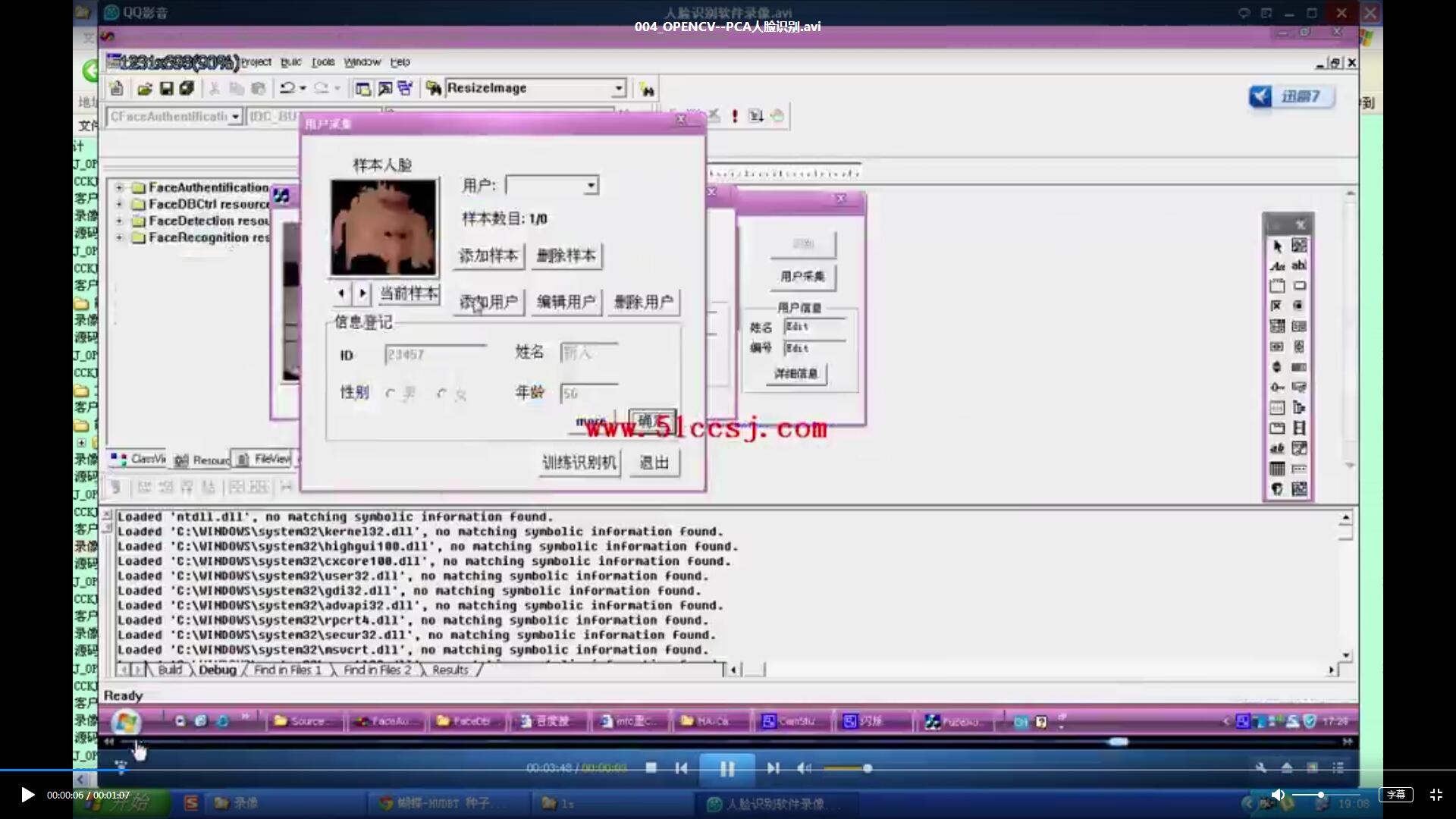Show the next sample with right arrow

pyautogui.click(x=362, y=293)
